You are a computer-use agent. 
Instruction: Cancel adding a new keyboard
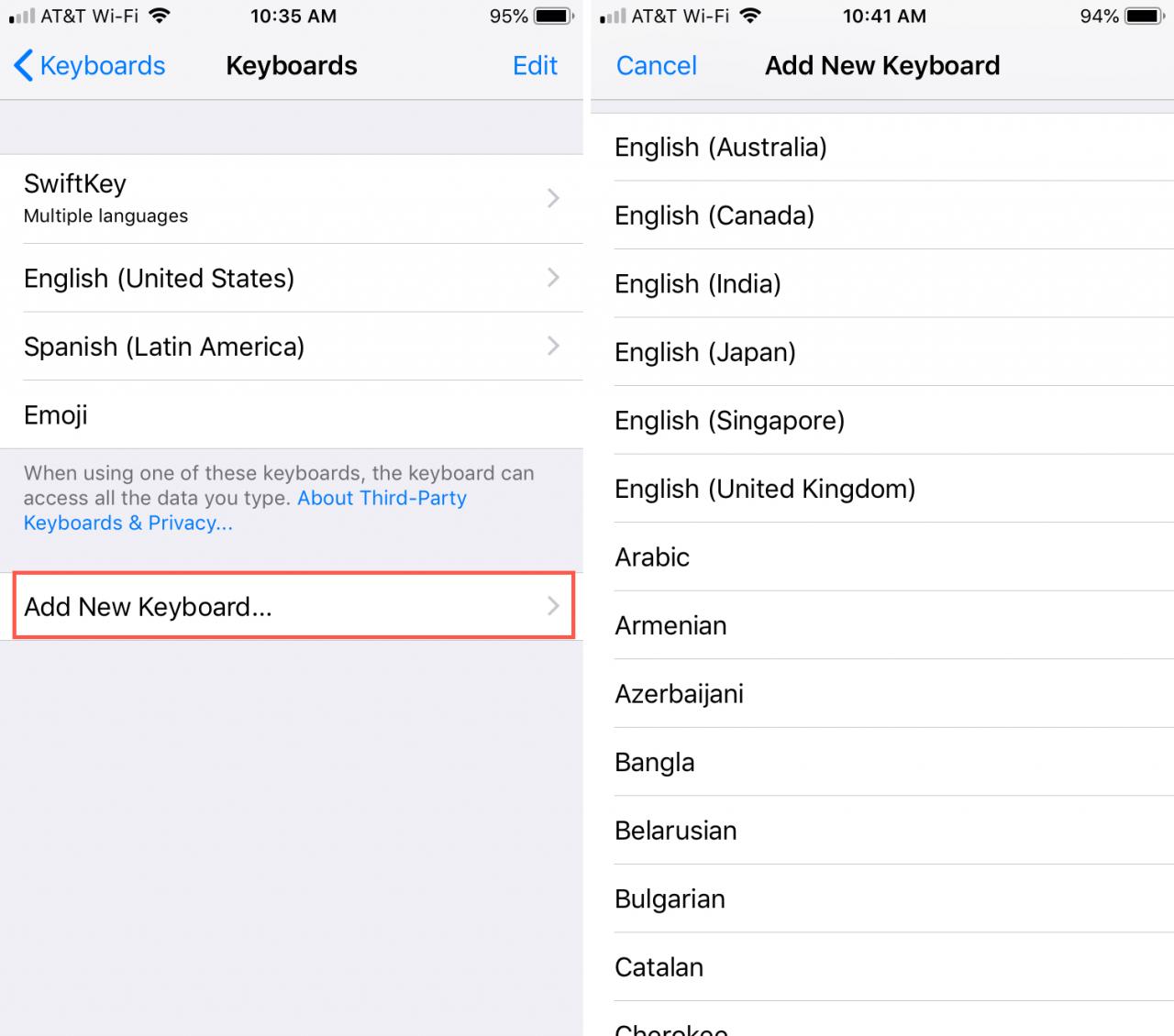(656, 66)
